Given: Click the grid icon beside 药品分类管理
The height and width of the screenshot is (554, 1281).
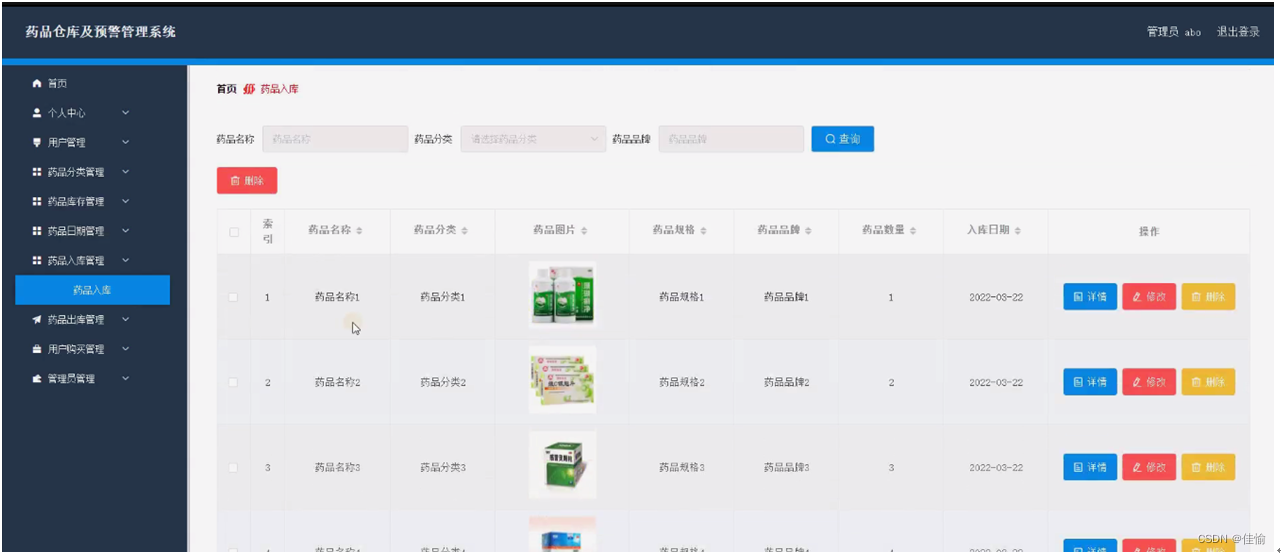Looking at the screenshot, I should pyautogui.click(x=37, y=172).
